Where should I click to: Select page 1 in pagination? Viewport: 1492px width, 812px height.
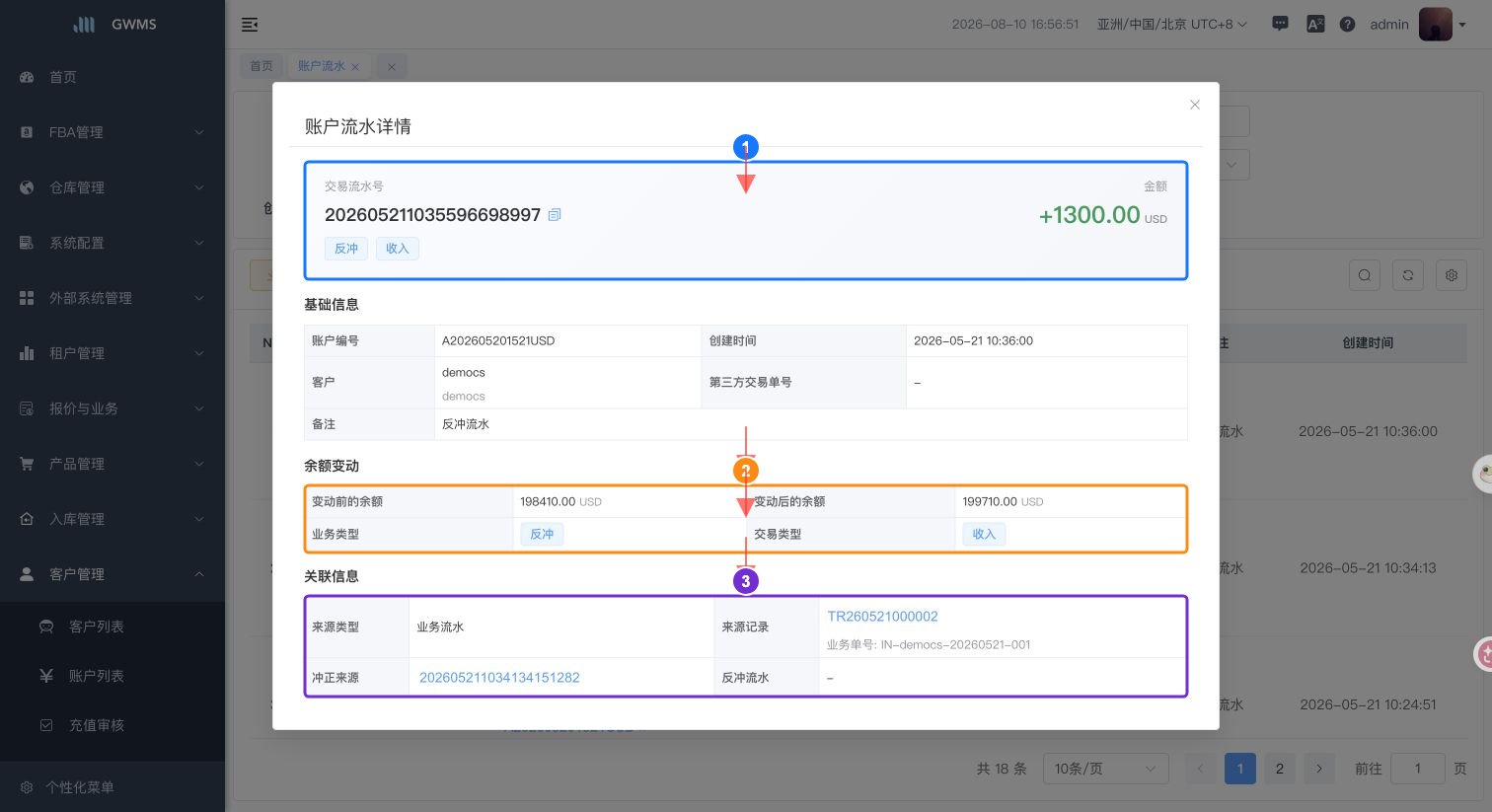1240,769
